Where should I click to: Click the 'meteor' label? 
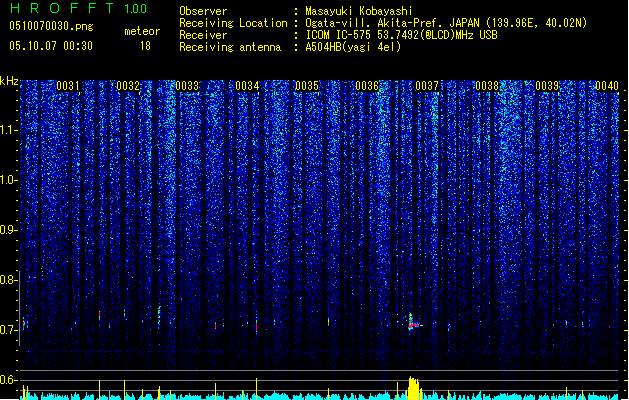pyautogui.click(x=142, y=31)
